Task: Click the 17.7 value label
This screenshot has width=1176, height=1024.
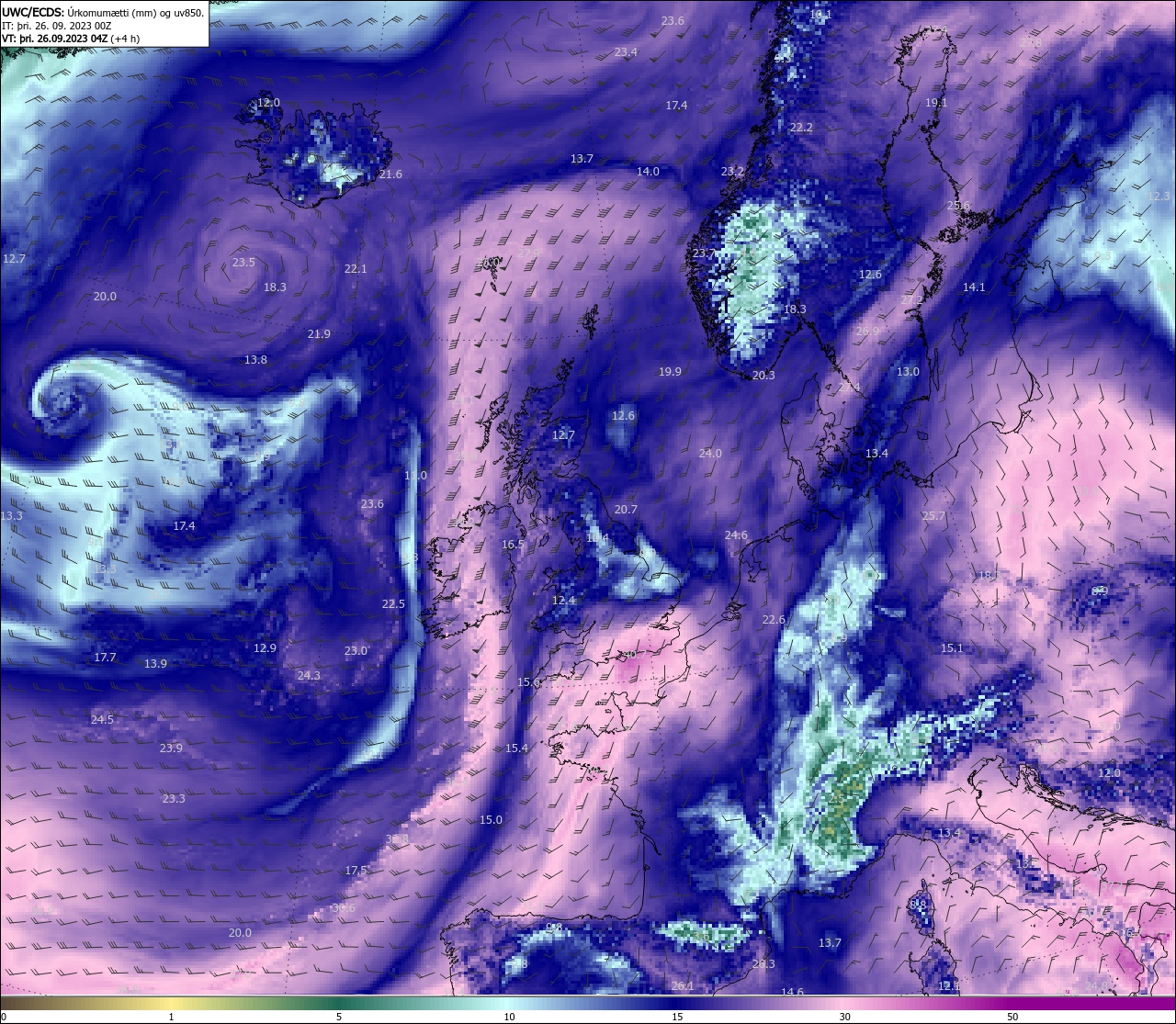Action: [105, 658]
